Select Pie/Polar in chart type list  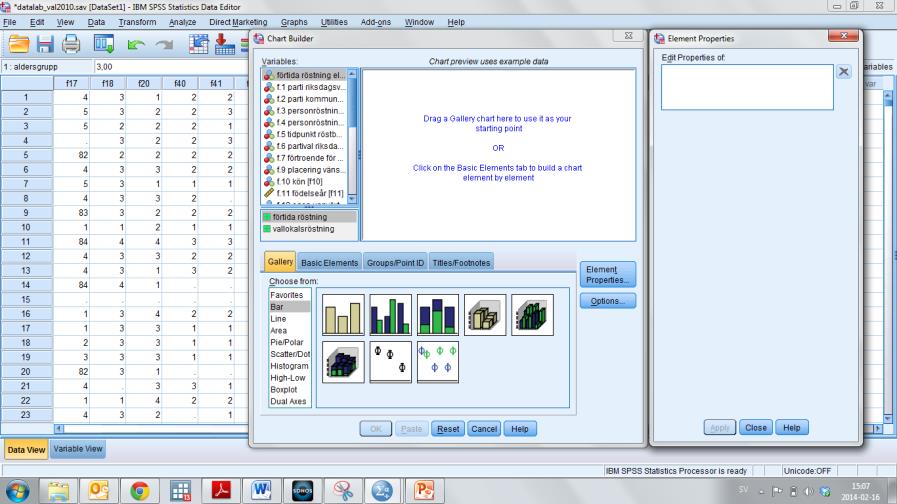click(x=287, y=342)
